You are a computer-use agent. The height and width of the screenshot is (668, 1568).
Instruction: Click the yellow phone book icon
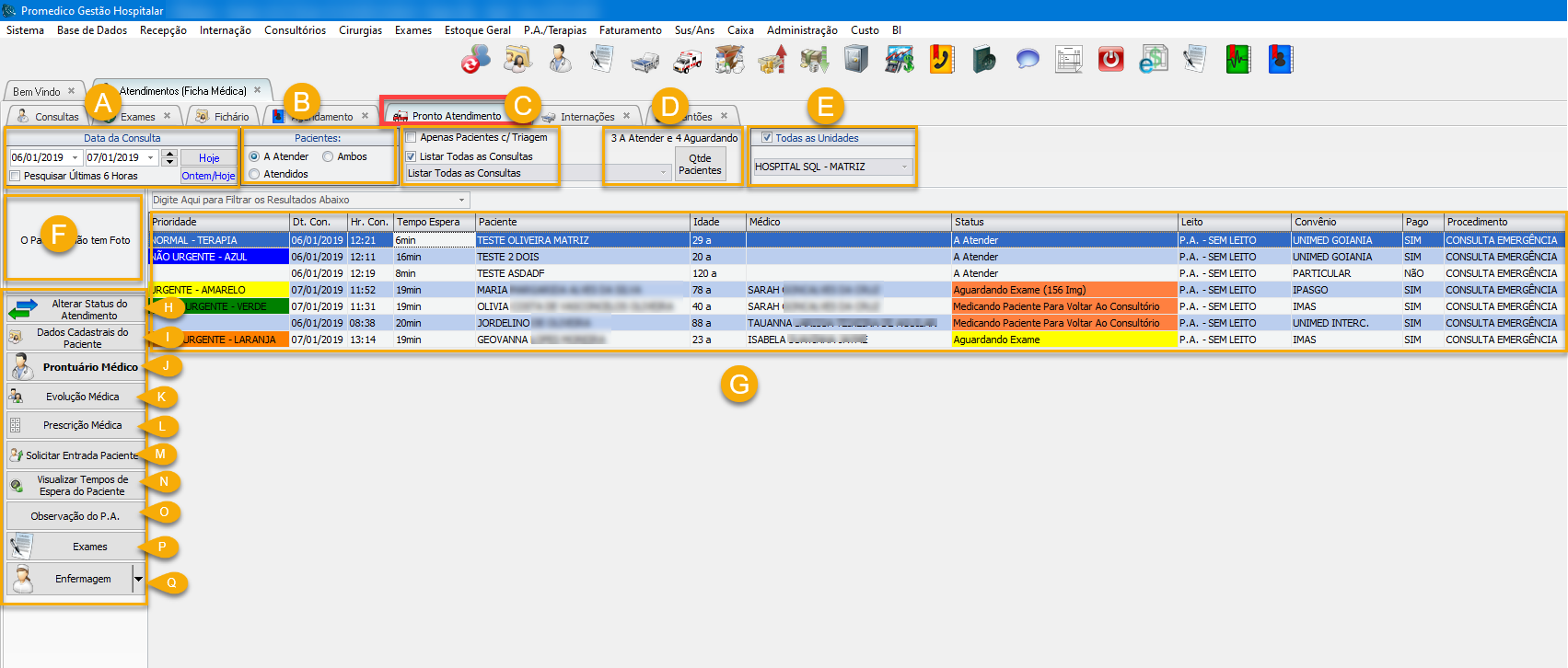pyautogui.click(x=941, y=60)
